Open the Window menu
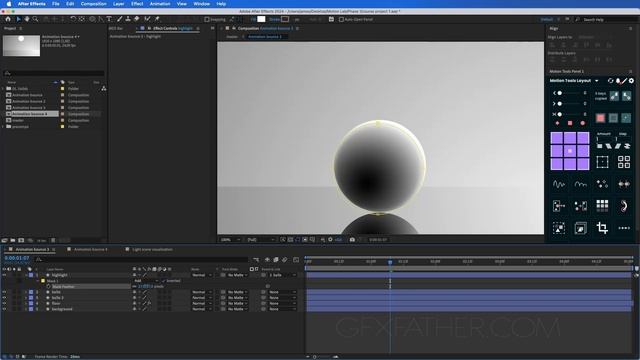Viewport: 640px width, 360px height. pos(202,4)
